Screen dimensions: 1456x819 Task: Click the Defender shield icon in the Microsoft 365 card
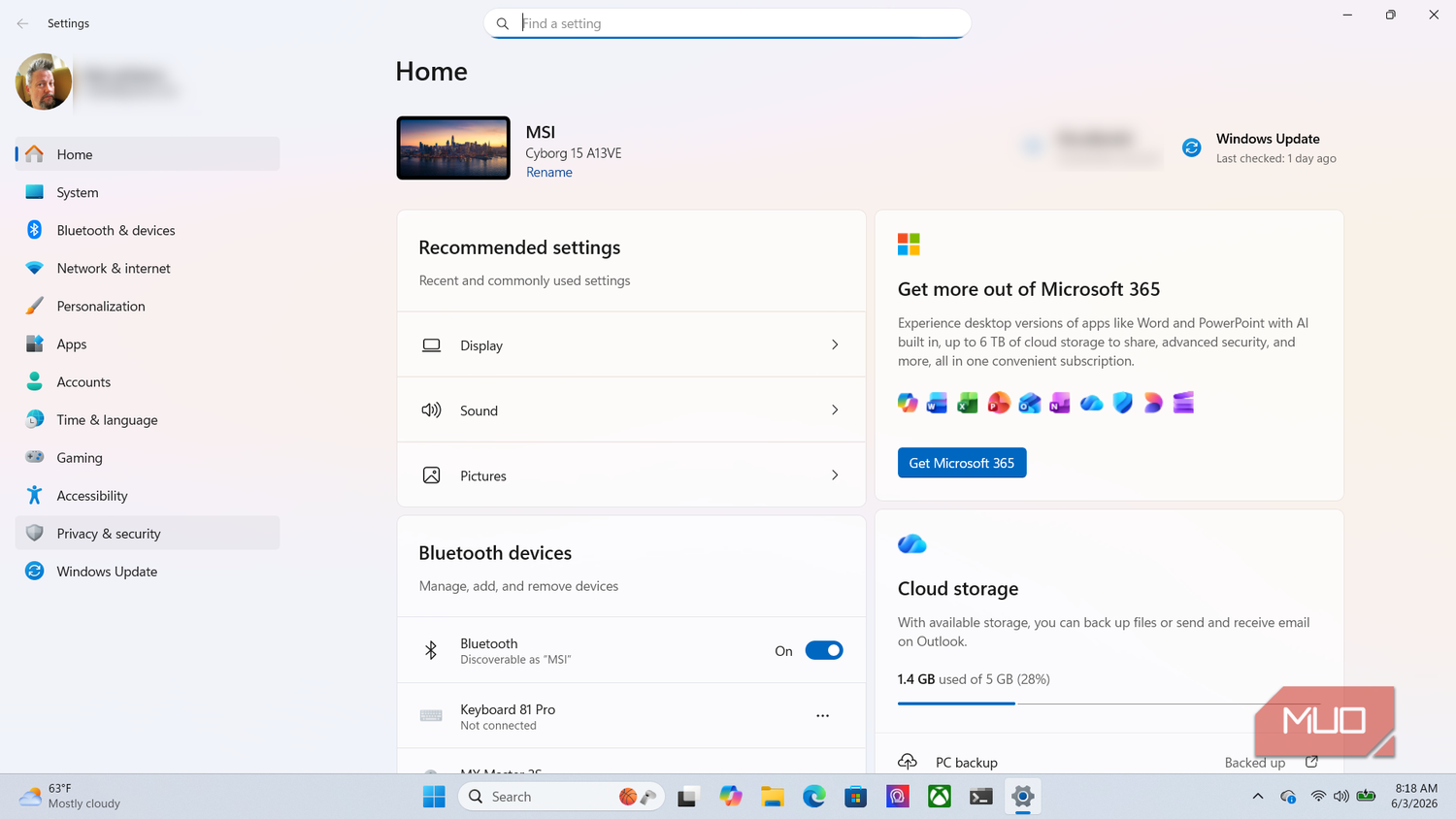[x=1123, y=403]
